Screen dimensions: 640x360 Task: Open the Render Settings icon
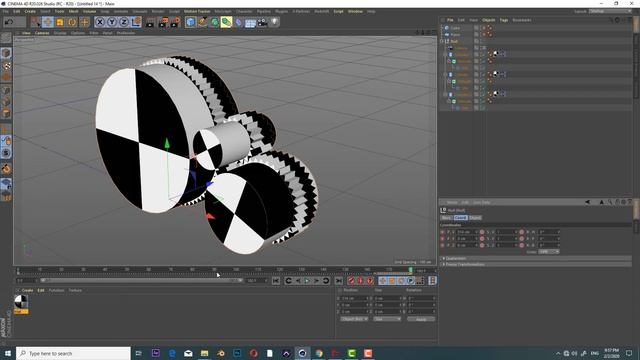click(x=176, y=22)
